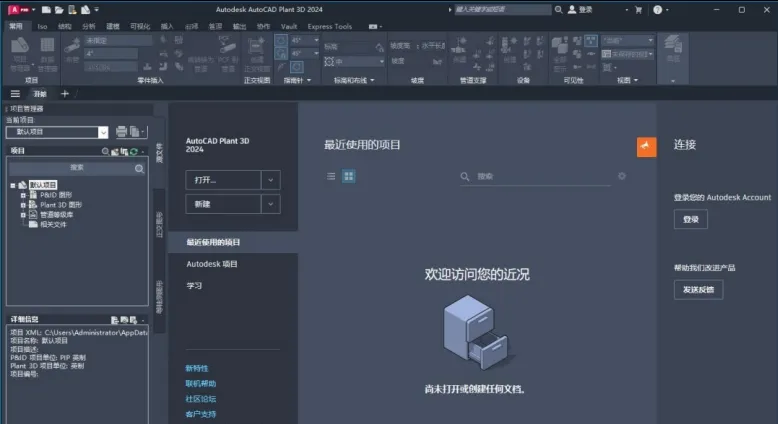Screen dimensions: 778x424
Task: Click the New file quick-access icon
Action: click(46, 9)
